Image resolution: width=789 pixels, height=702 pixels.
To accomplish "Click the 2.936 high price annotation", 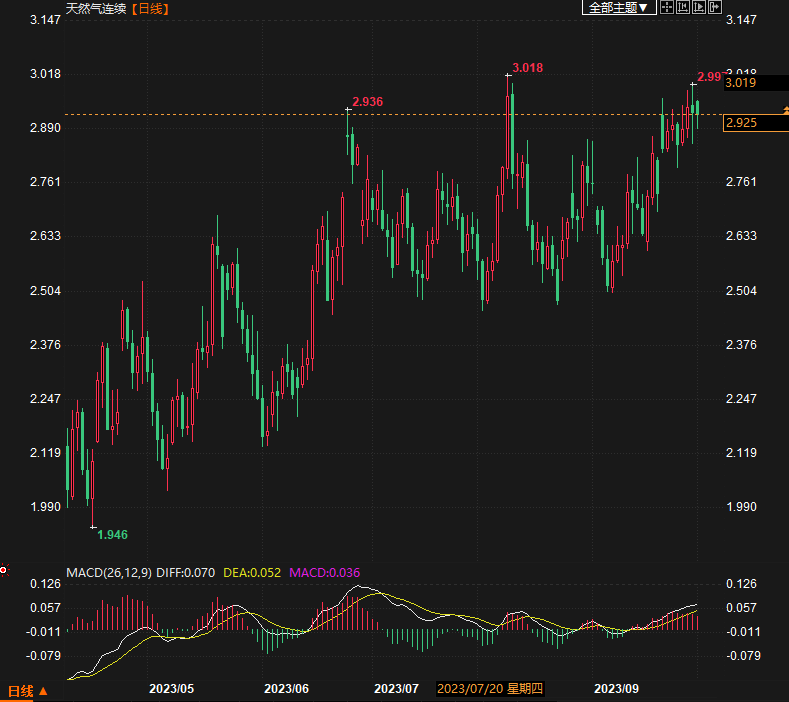I will [x=368, y=102].
